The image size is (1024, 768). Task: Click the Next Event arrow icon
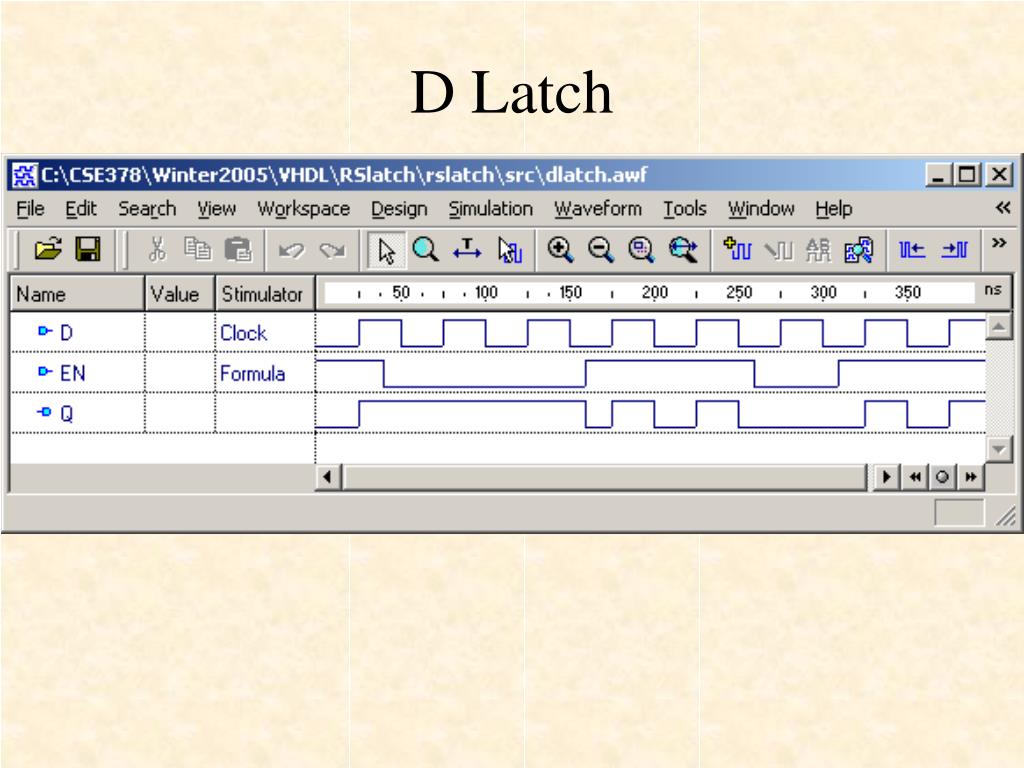click(954, 250)
